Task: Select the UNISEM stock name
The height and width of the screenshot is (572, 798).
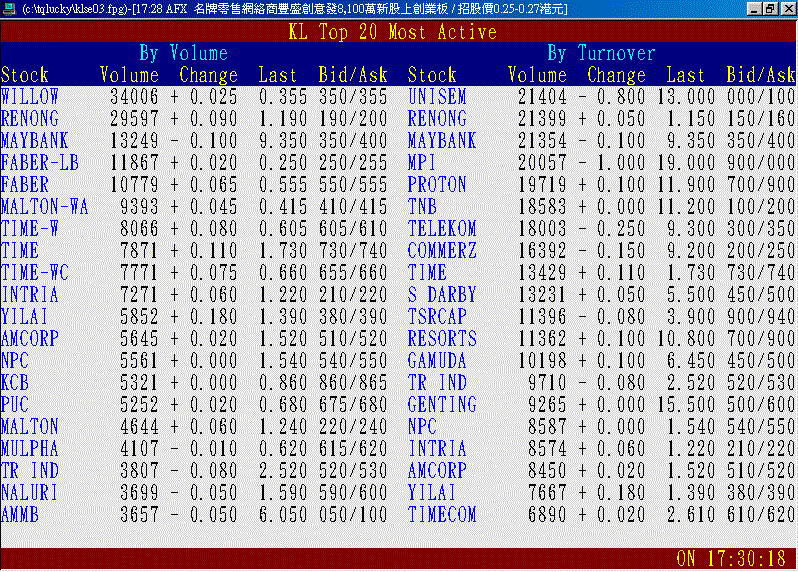Action: pyautogui.click(x=437, y=97)
